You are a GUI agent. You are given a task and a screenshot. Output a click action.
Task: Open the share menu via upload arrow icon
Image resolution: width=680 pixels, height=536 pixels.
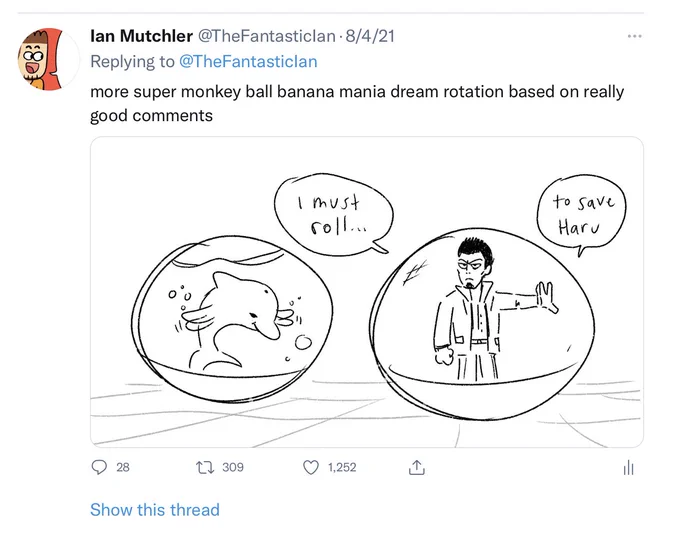417,467
